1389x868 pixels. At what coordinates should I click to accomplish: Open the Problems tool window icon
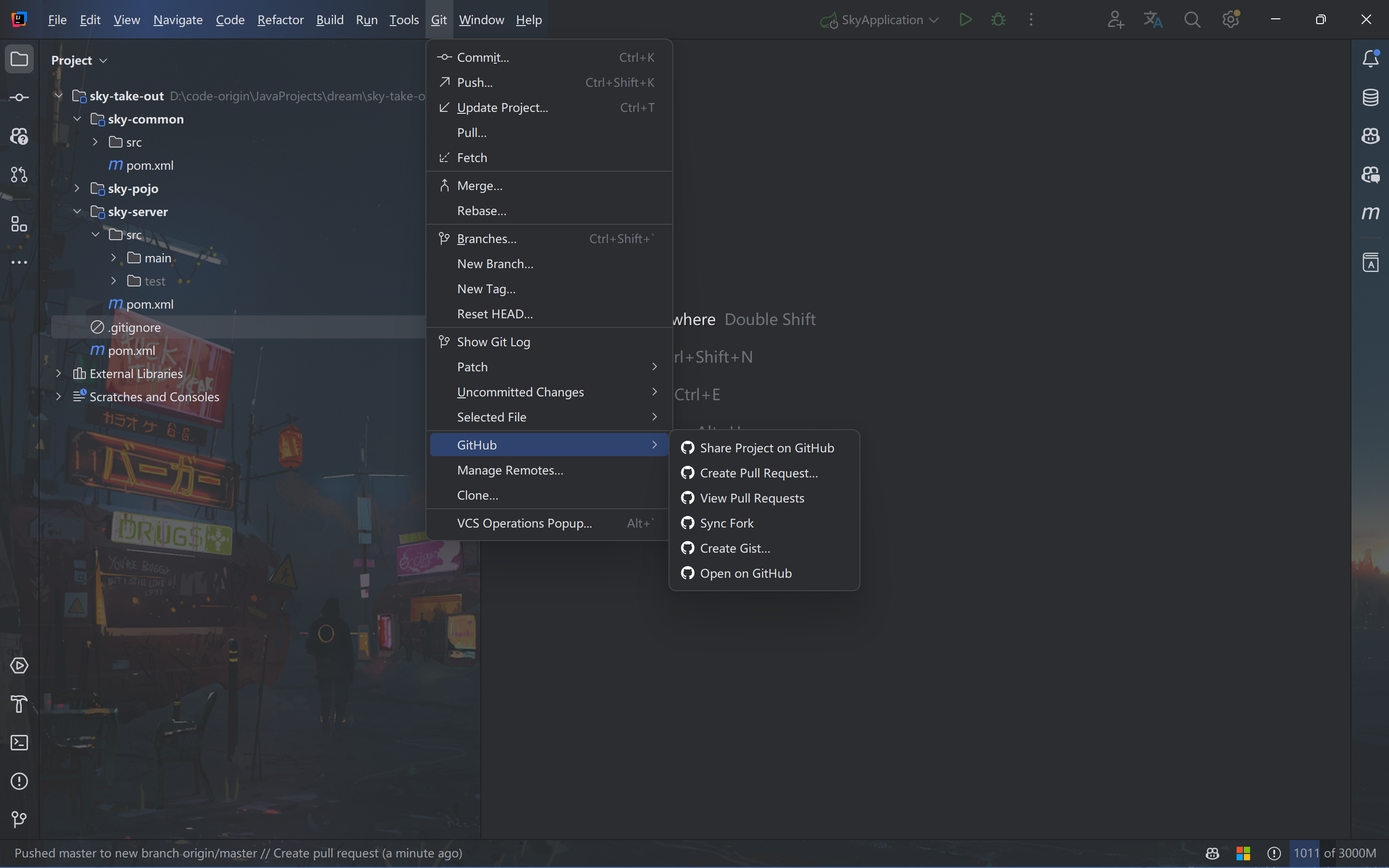(19, 781)
